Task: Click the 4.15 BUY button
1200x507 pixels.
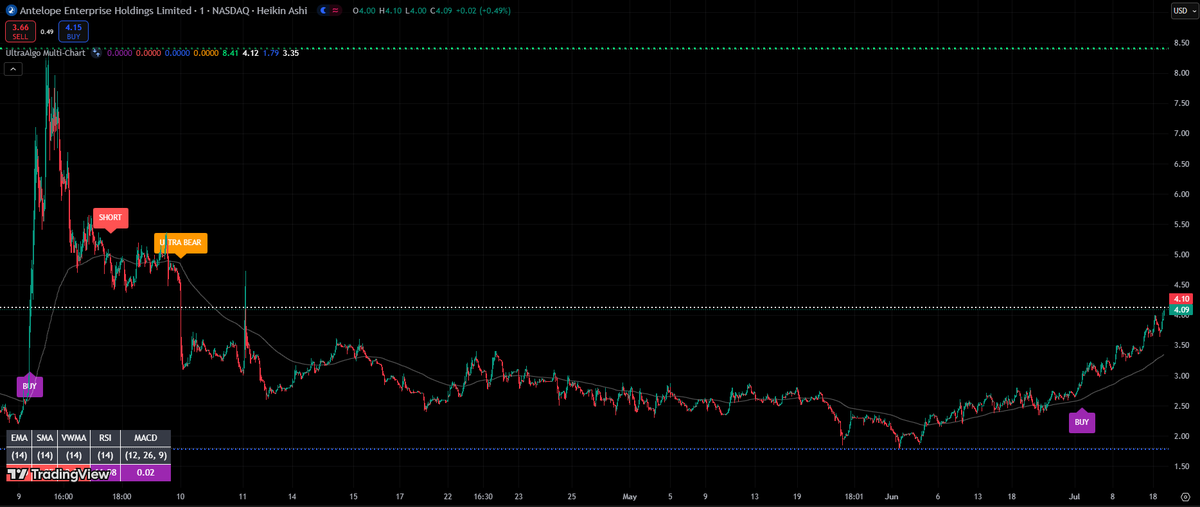Action: [x=73, y=31]
